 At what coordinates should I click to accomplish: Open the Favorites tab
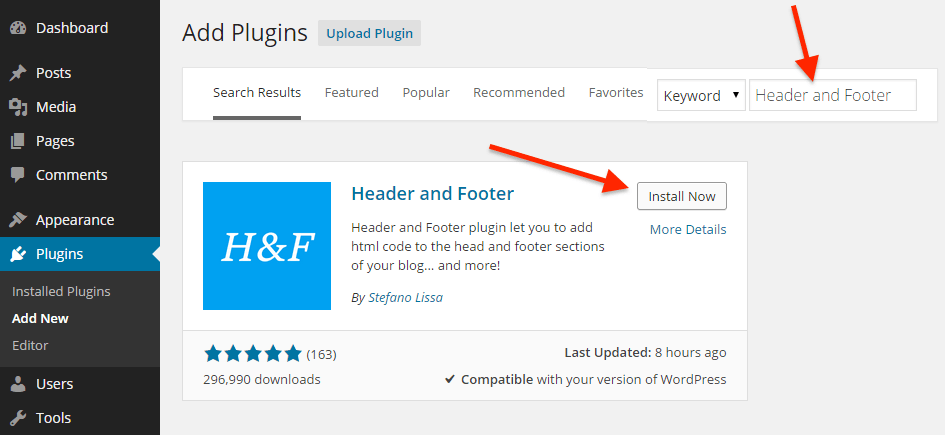[616, 93]
